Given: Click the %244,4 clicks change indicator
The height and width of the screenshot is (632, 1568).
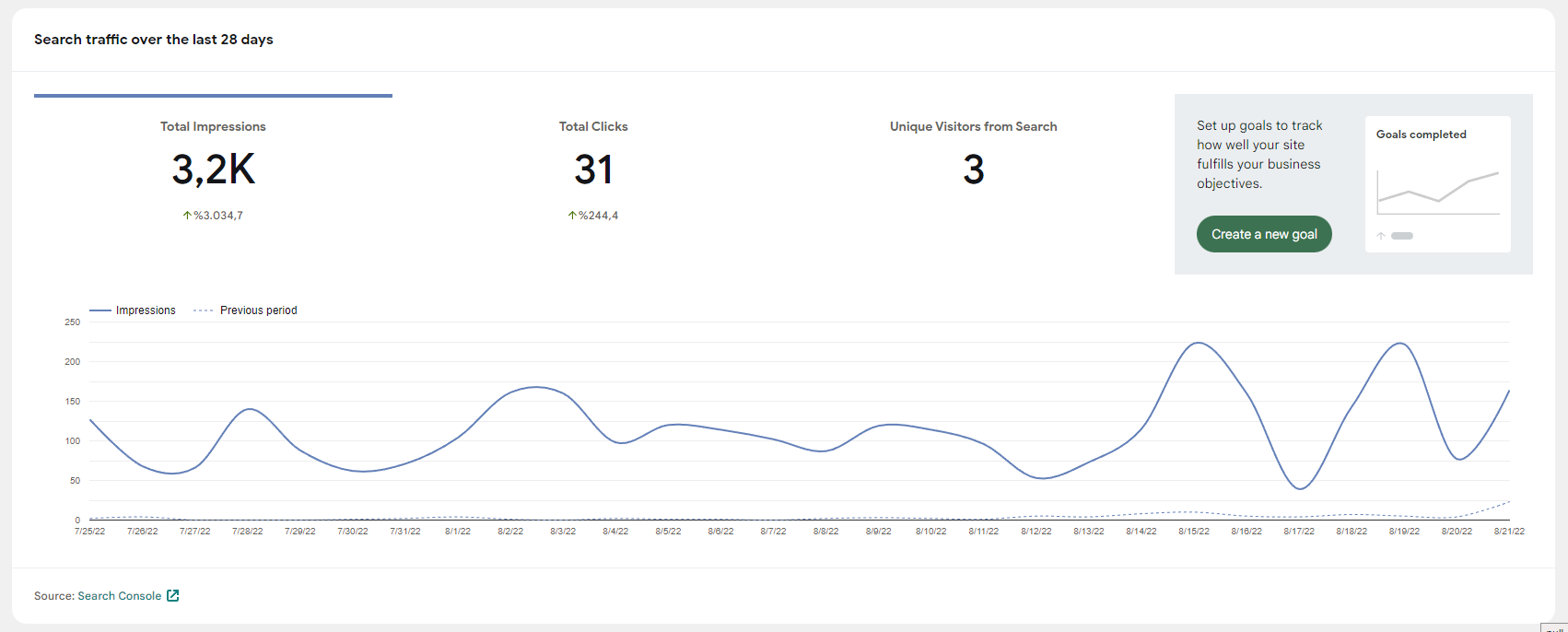Looking at the screenshot, I should coord(599,216).
